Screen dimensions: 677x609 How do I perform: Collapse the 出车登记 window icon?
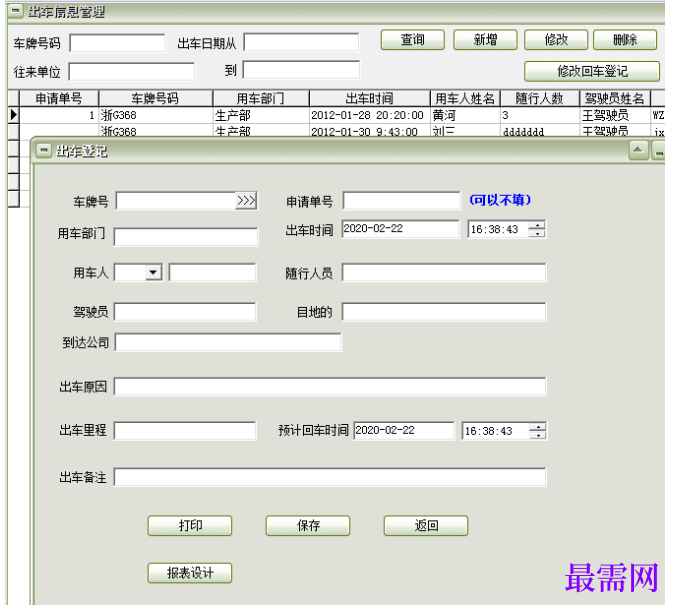(43, 150)
